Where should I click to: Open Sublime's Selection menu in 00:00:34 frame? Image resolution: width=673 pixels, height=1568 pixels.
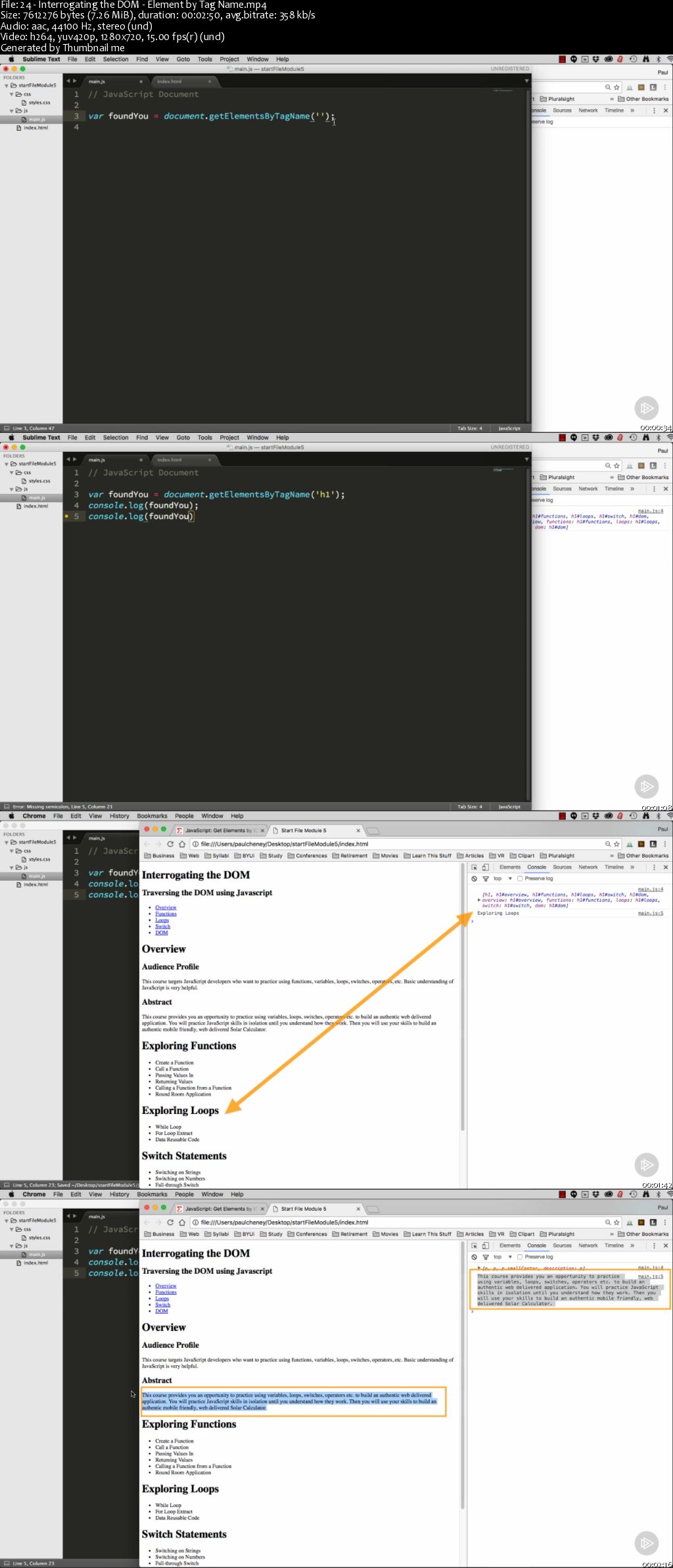116,59
